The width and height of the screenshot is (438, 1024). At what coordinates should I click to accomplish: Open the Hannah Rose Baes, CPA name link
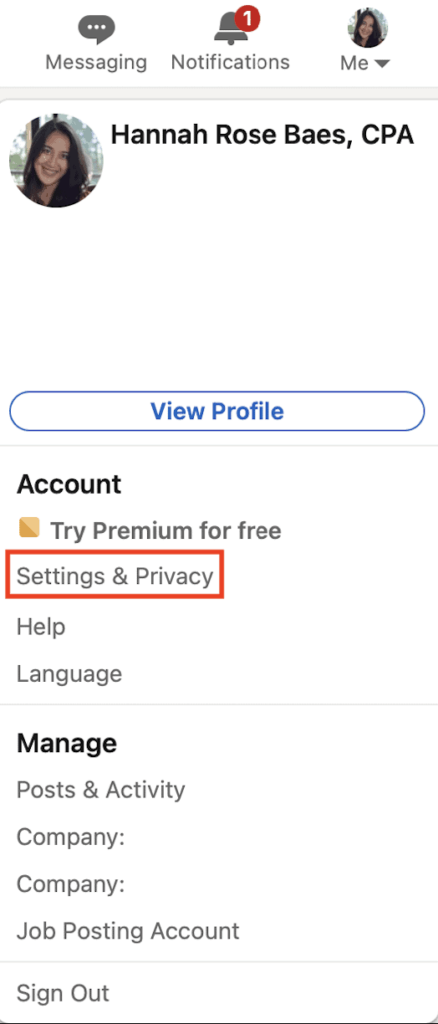(262, 135)
